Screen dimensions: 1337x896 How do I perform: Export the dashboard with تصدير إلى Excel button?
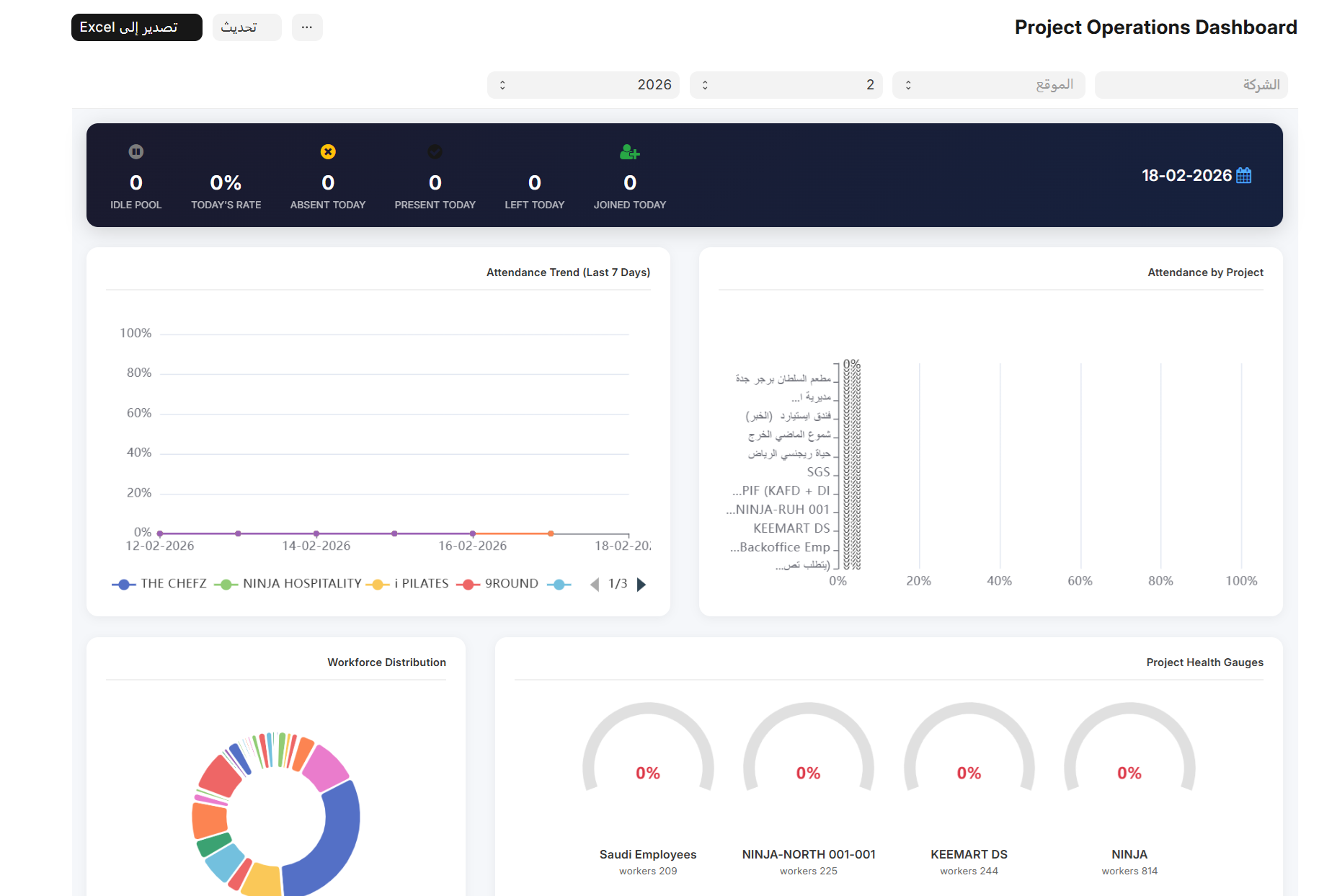click(136, 27)
